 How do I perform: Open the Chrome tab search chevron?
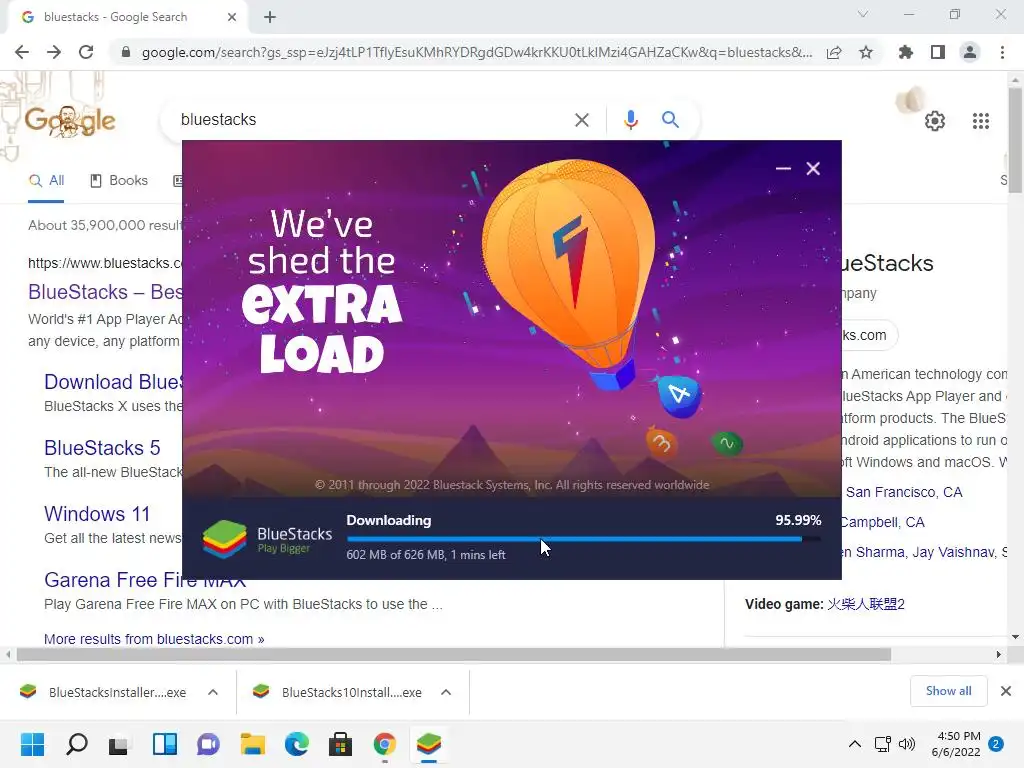(863, 14)
